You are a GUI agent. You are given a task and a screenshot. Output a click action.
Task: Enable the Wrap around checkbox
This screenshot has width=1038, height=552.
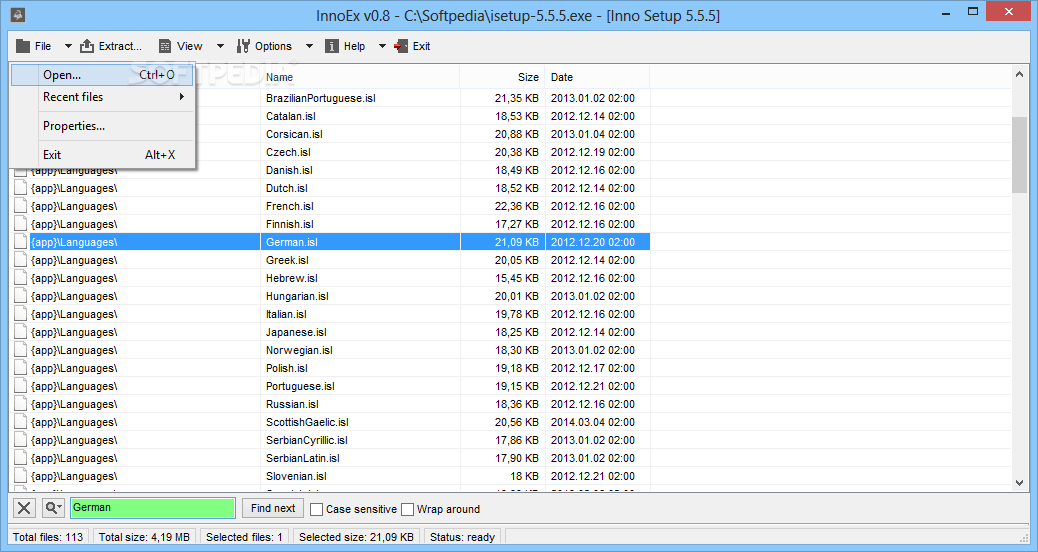pos(408,509)
